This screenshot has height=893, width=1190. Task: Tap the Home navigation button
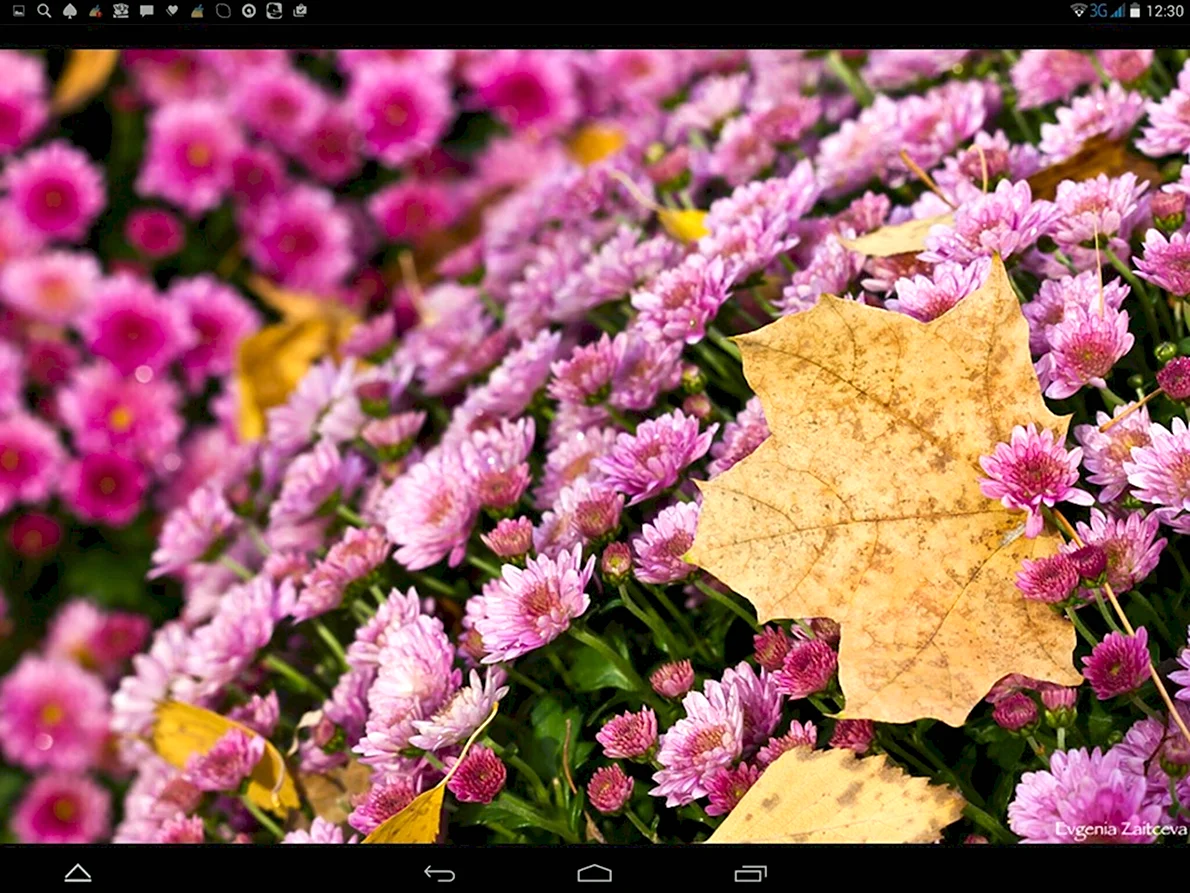click(594, 873)
